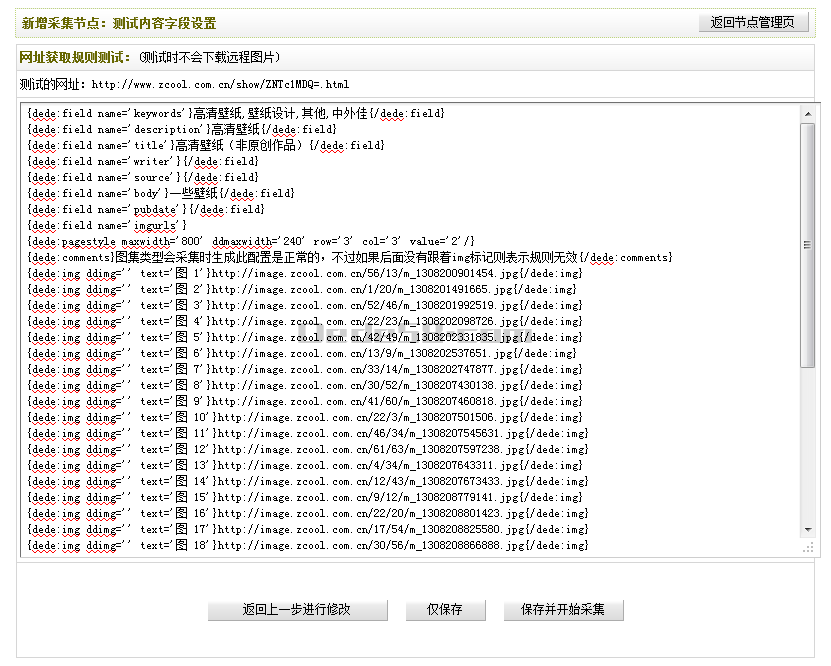Click 保存并开始采集 to save and start

(x=563, y=610)
